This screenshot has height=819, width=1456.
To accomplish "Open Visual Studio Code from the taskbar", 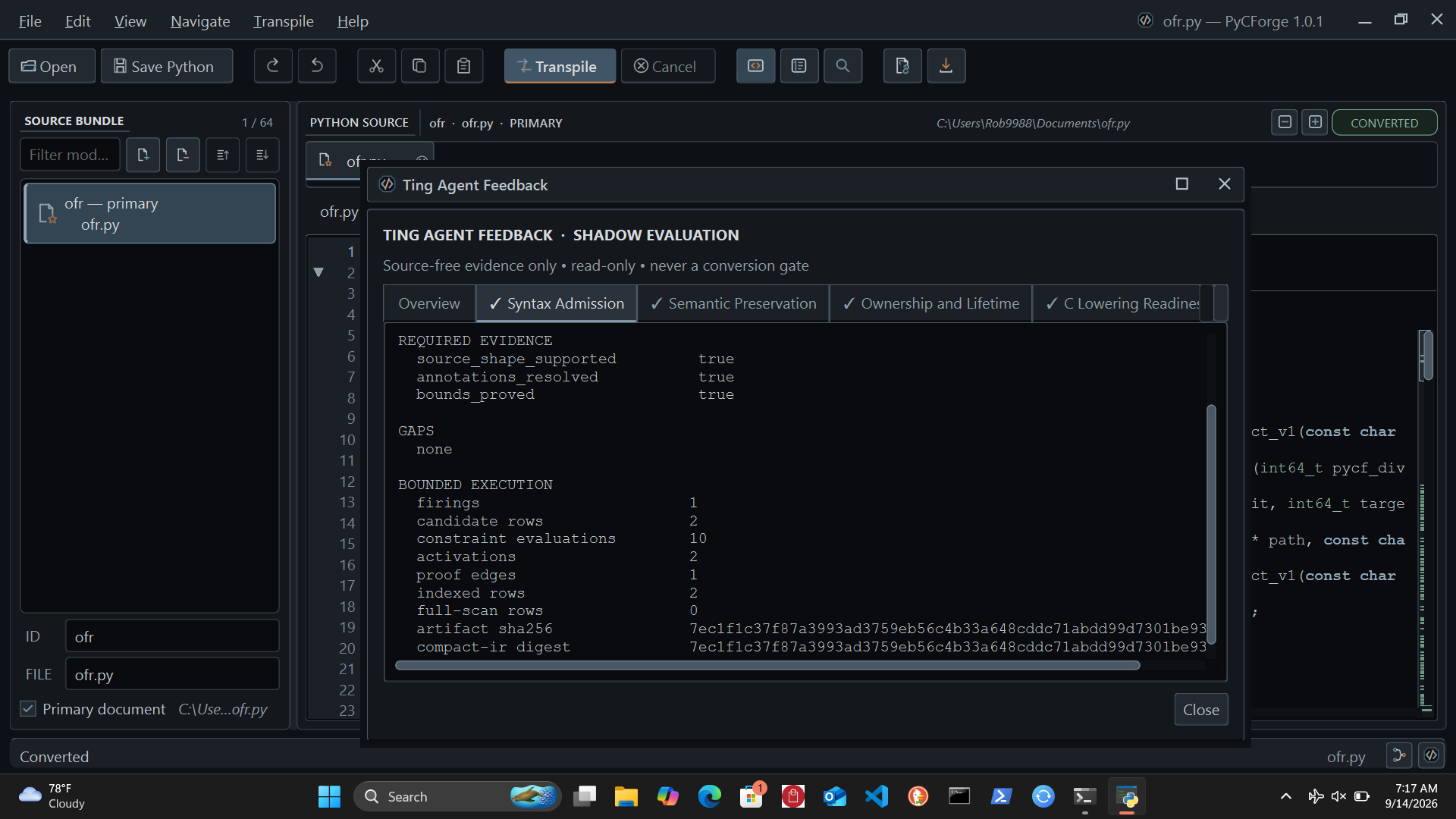I will pyautogui.click(x=877, y=796).
